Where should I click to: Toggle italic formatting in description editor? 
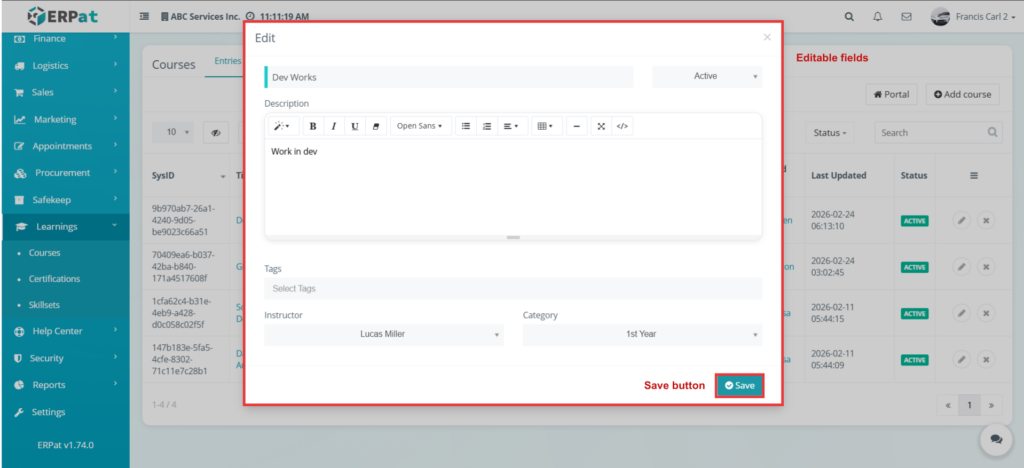(x=334, y=126)
